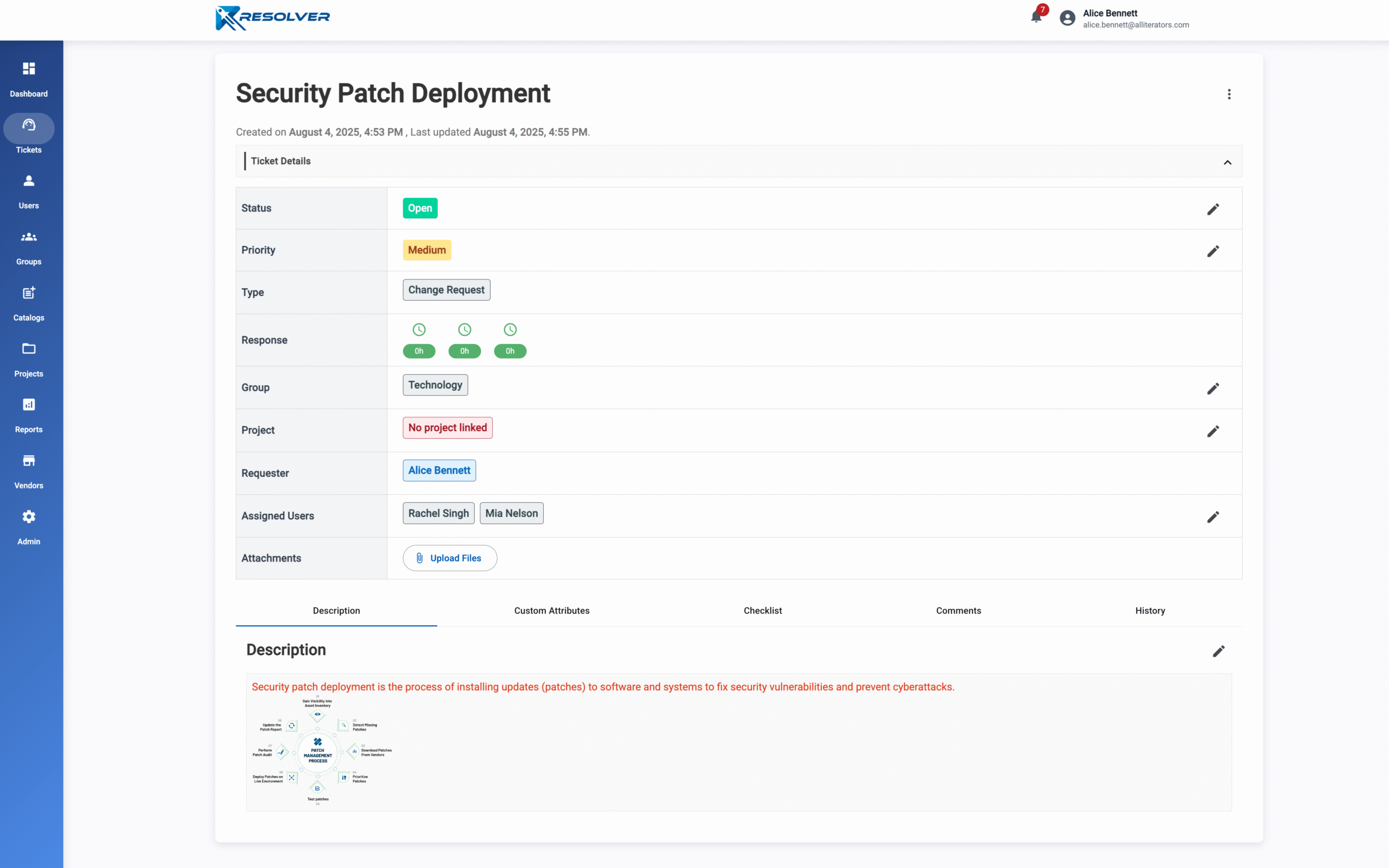Open the Vendors sidebar icon
The image size is (1389, 868).
(29, 471)
